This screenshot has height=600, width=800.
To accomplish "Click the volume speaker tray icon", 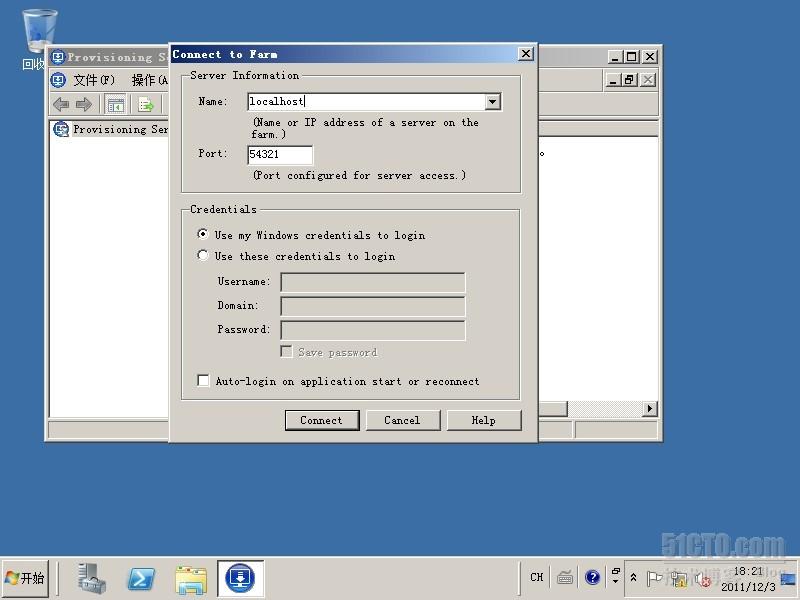I will [704, 580].
